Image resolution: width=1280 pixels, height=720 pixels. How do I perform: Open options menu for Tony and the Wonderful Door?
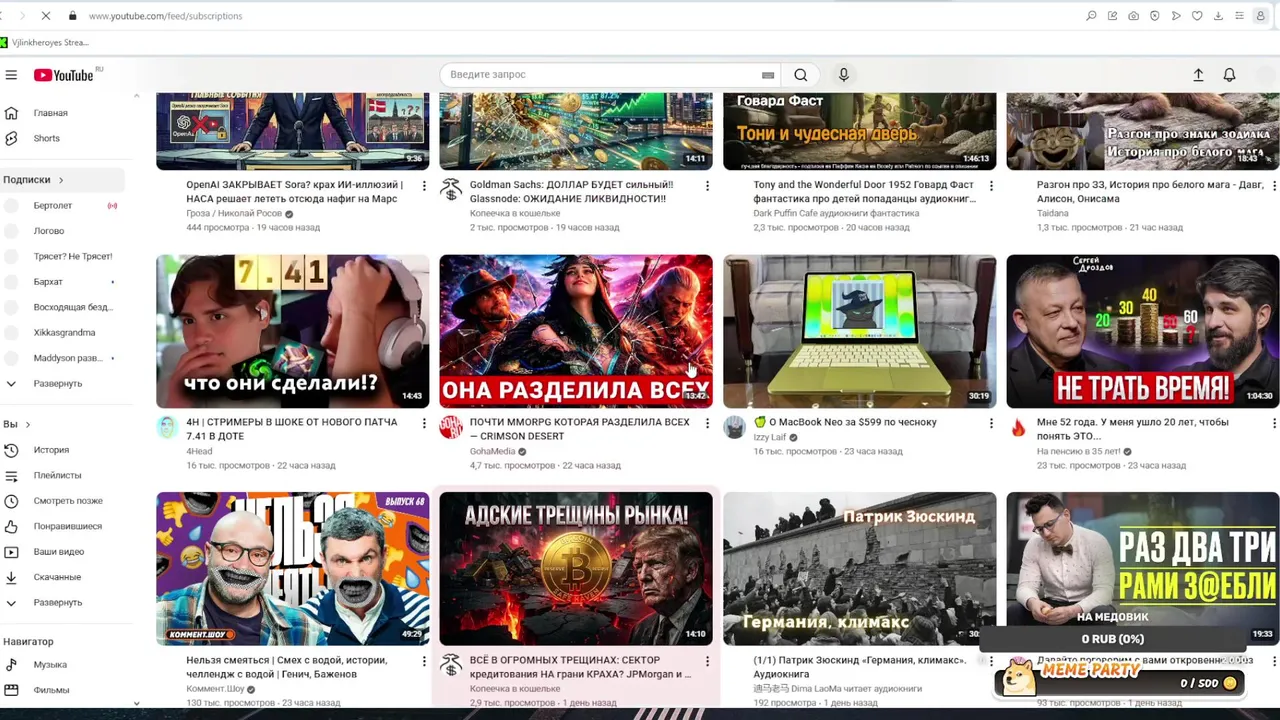coord(991,186)
